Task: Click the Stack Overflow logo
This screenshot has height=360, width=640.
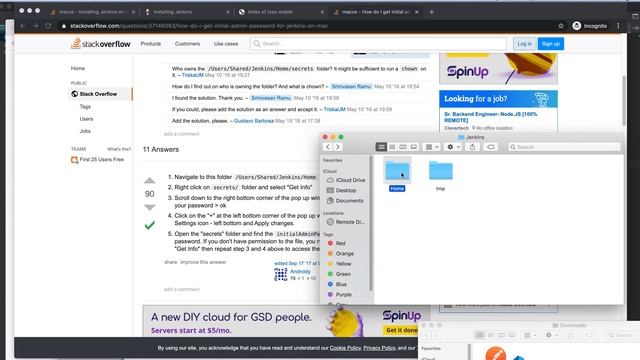Action: click(x=101, y=43)
